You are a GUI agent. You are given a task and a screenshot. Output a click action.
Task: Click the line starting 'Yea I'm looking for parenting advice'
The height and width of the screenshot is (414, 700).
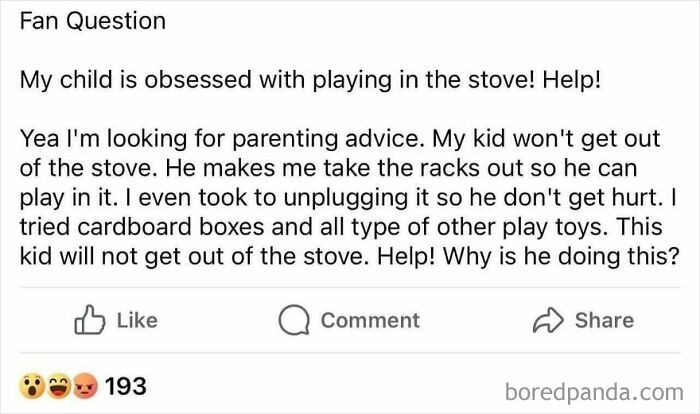(340, 139)
